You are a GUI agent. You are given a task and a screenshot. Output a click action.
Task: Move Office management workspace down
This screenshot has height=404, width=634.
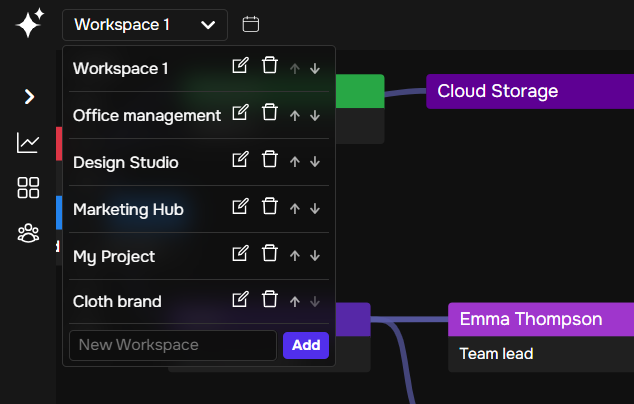point(315,115)
